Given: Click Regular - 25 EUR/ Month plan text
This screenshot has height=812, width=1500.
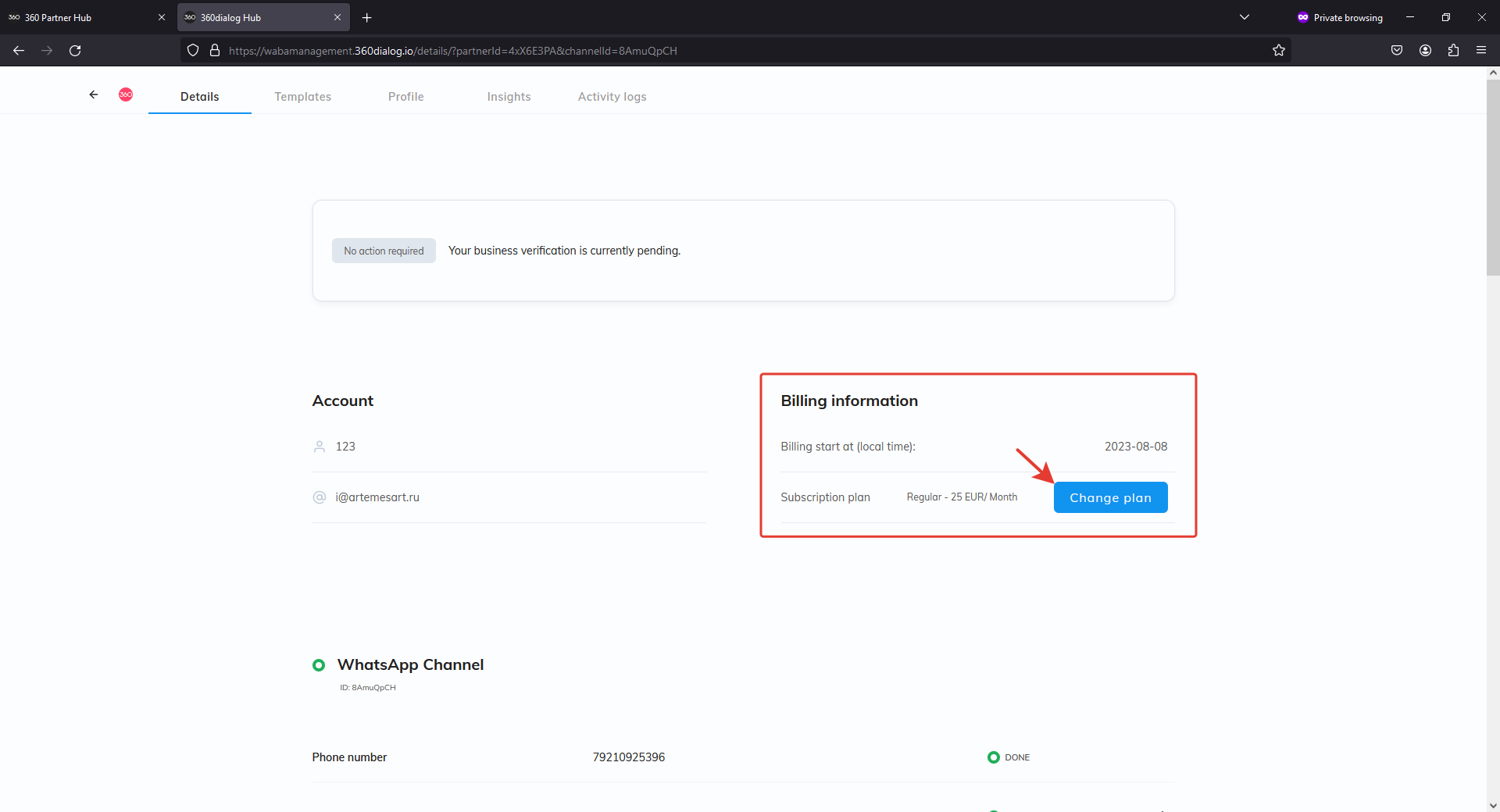Looking at the screenshot, I should 962,497.
